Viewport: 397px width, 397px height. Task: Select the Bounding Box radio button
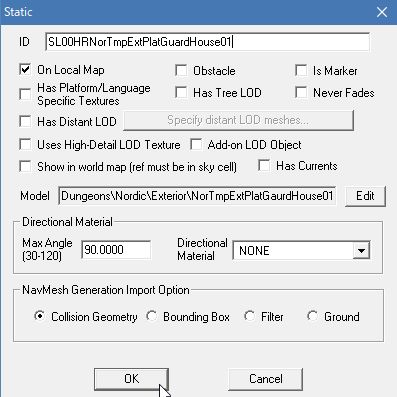(151, 316)
